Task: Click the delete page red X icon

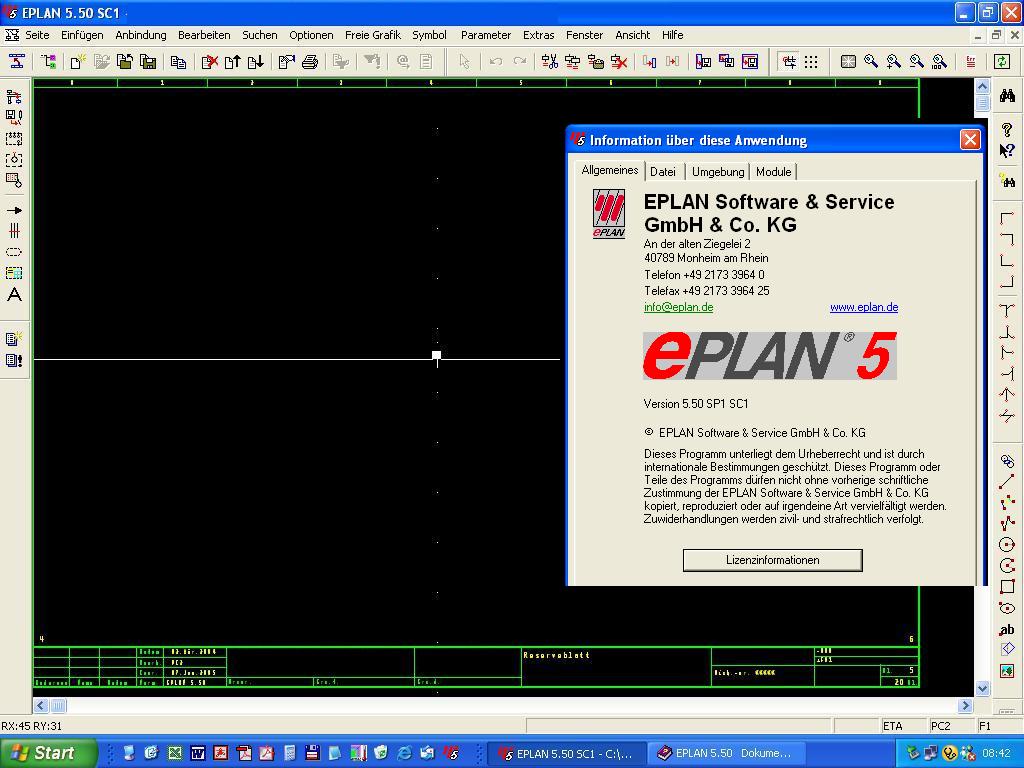Action: (210, 62)
